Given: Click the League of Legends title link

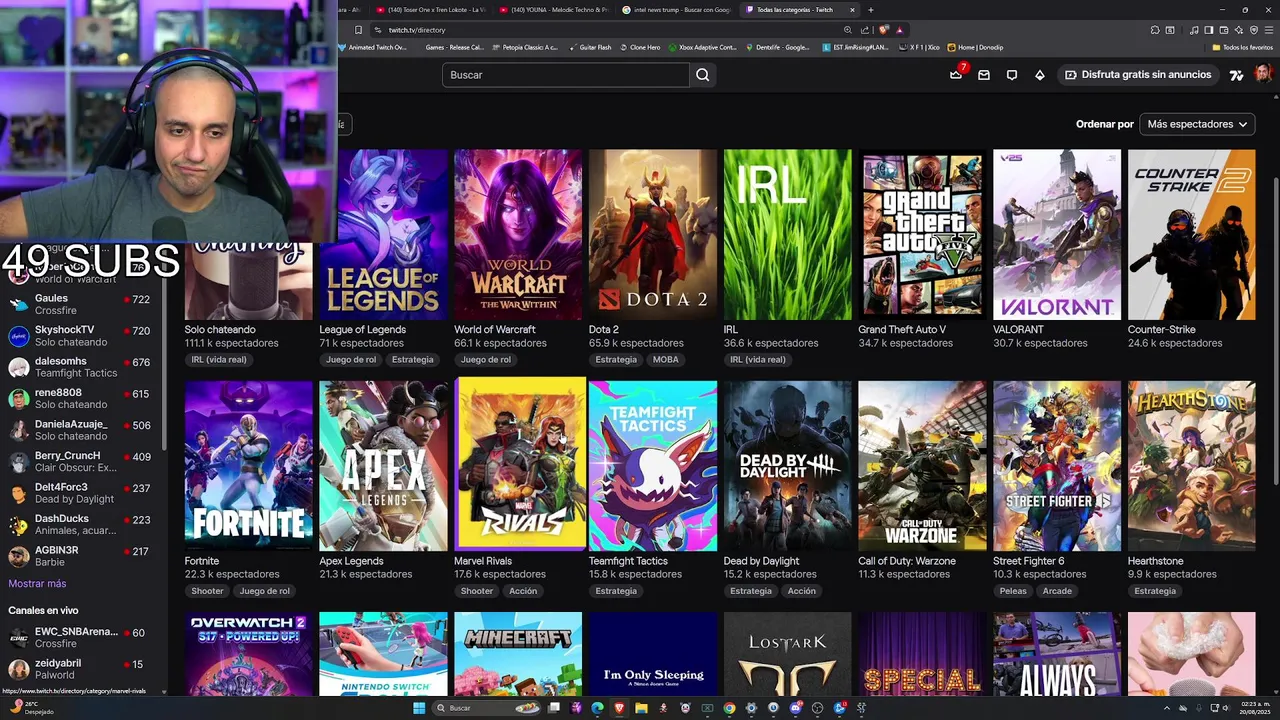Looking at the screenshot, I should click(x=362, y=330).
